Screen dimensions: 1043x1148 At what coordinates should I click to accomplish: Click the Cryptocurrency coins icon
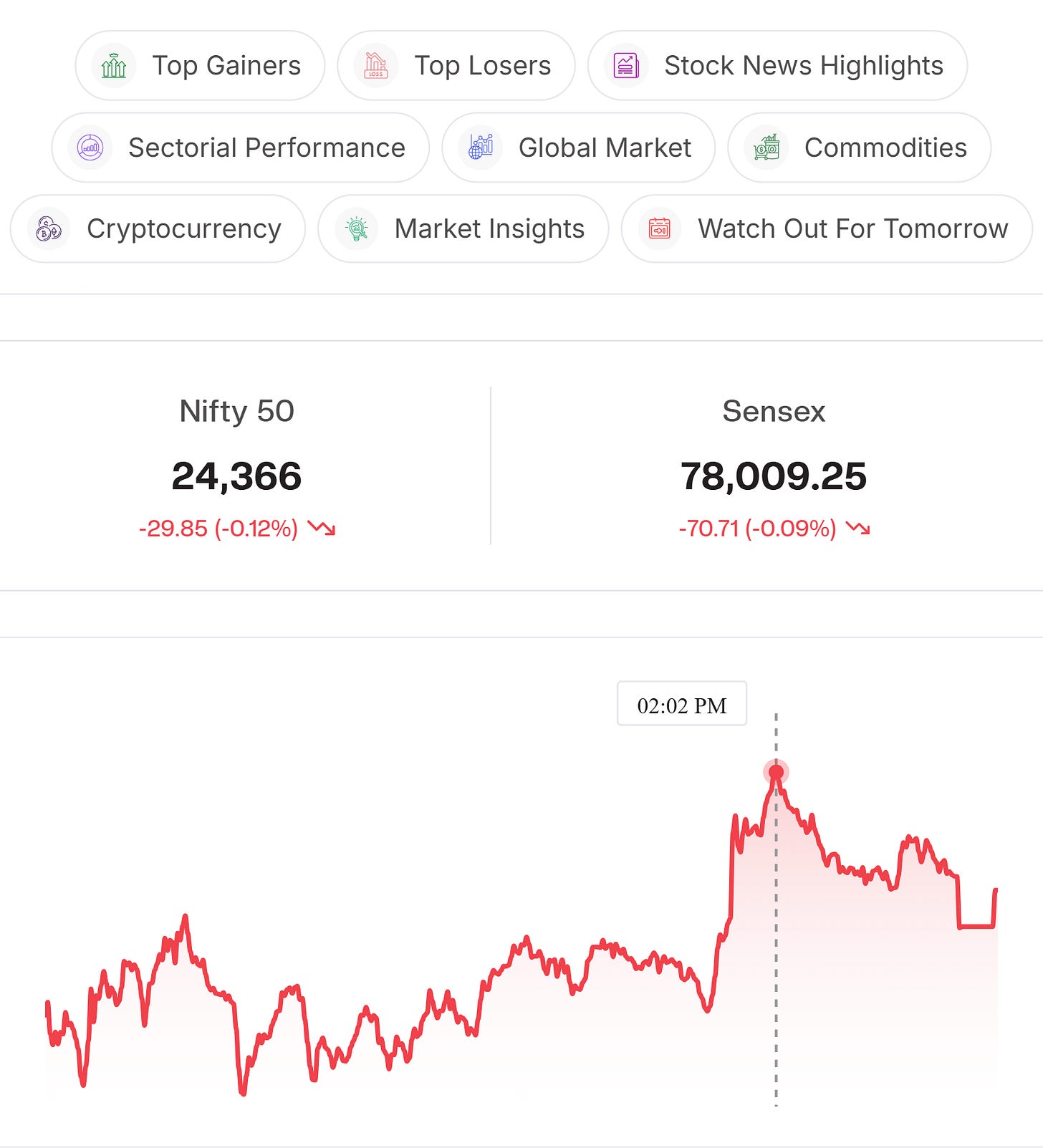point(49,229)
